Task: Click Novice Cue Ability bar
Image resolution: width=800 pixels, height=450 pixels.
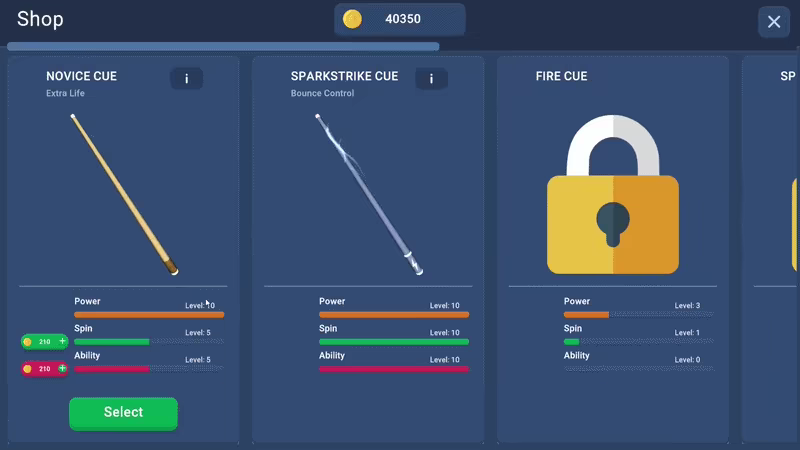Action: (149, 369)
